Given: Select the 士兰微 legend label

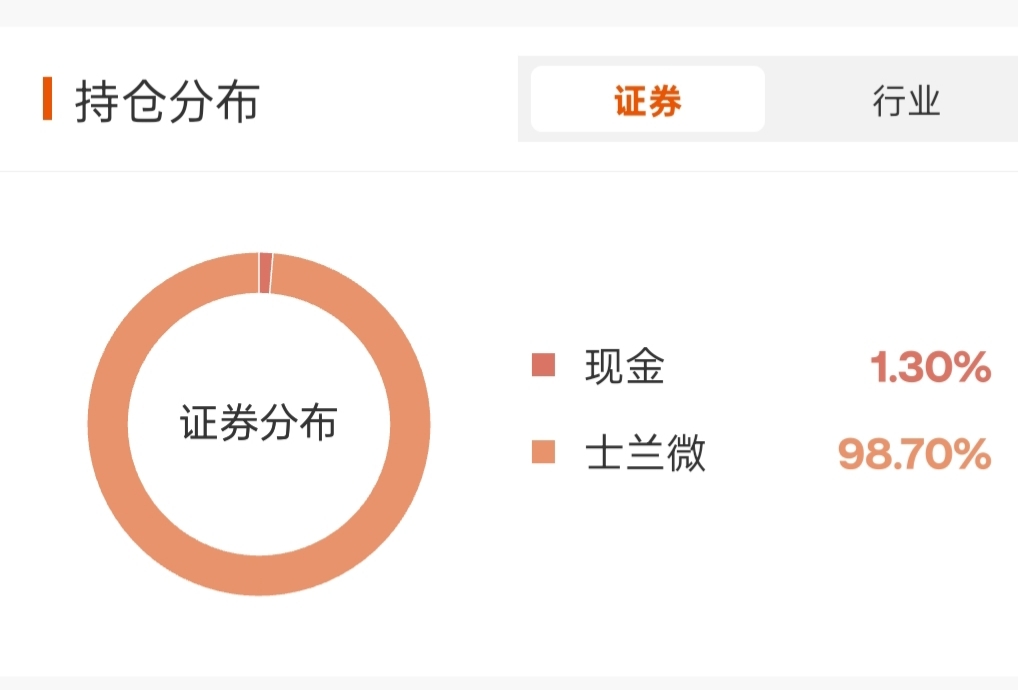Looking at the screenshot, I should pyautogui.click(x=645, y=453).
